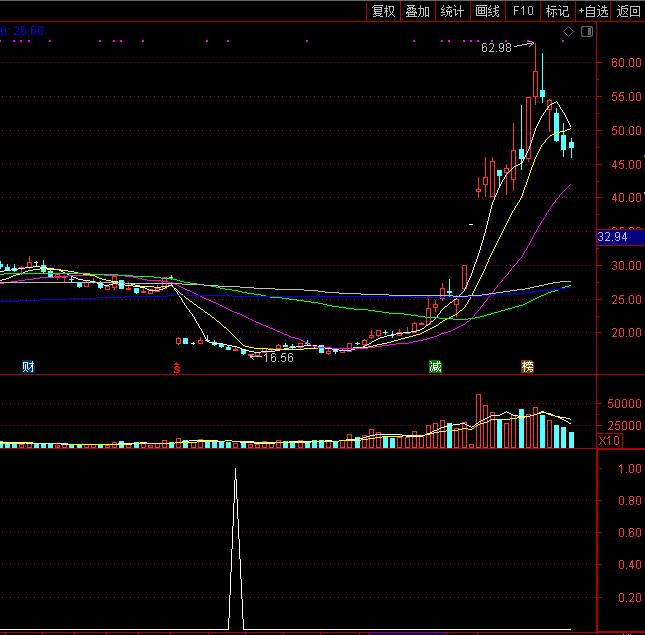Click the 榜 ranking marker icon
This screenshot has width=645, height=635.
pyautogui.click(x=527, y=366)
